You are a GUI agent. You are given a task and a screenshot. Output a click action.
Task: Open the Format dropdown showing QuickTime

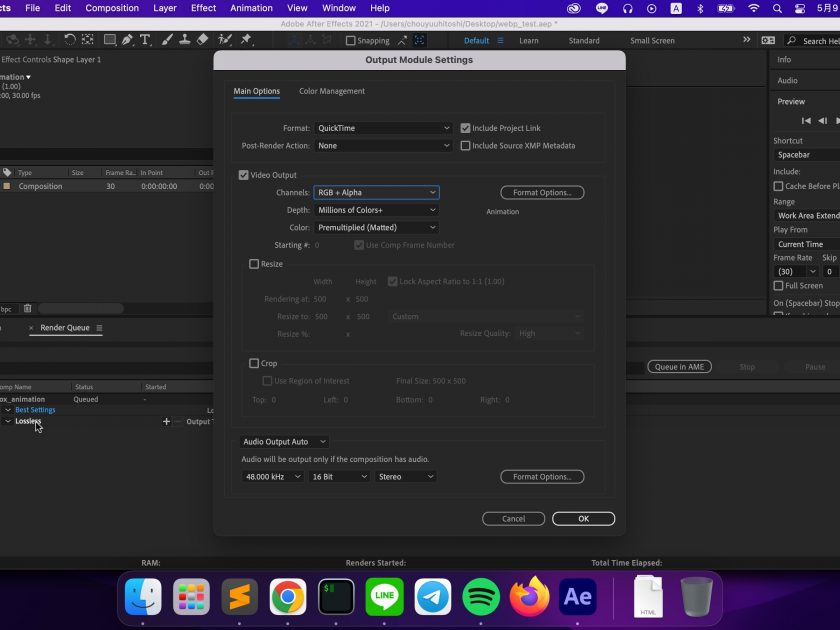coord(383,128)
